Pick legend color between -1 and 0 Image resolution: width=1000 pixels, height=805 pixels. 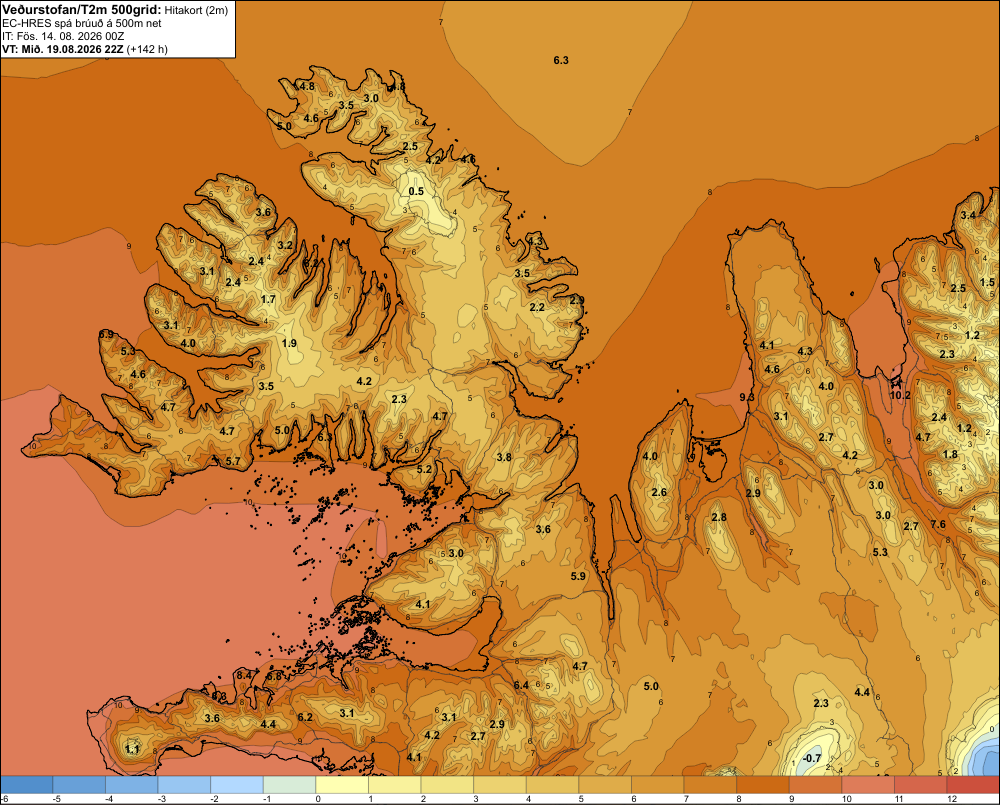point(290,784)
